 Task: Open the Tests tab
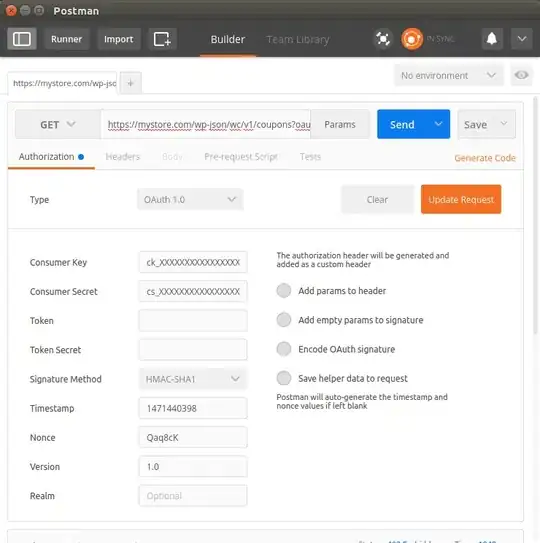310,157
